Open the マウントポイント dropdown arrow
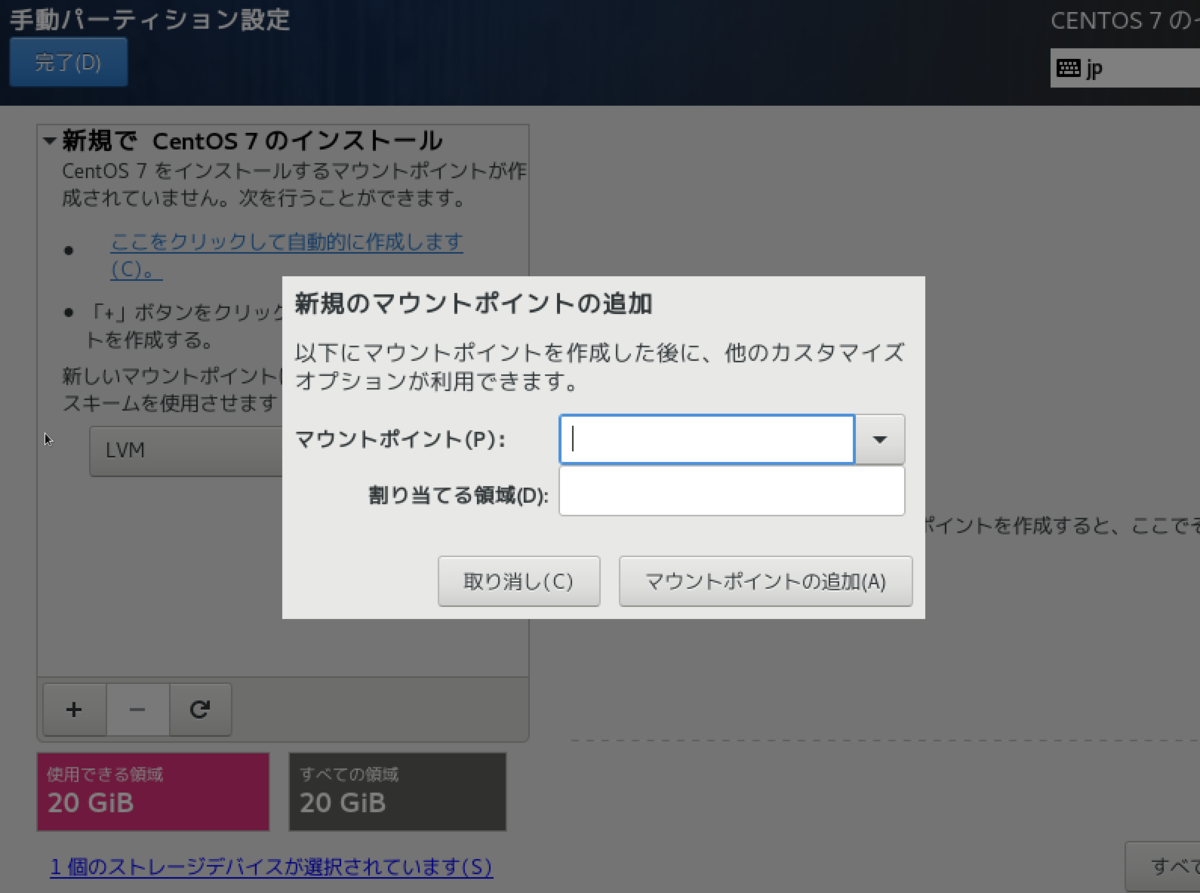1200x893 pixels. [879, 439]
